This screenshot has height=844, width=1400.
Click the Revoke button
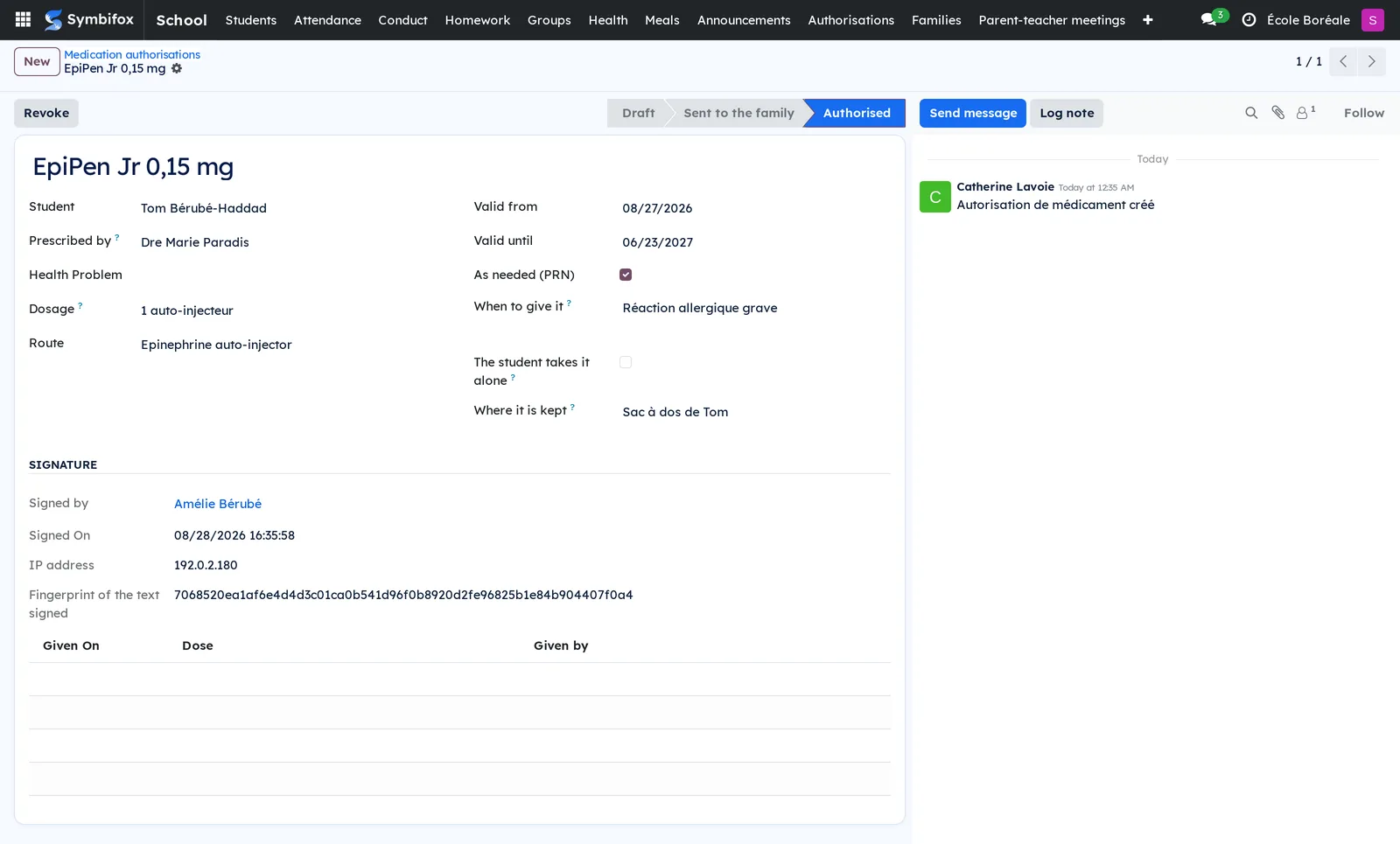[46, 113]
